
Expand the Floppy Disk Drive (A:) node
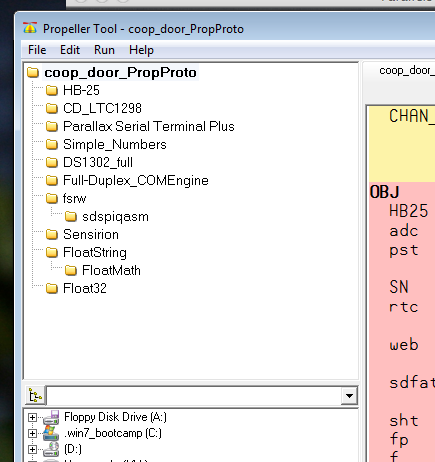click(x=32, y=417)
